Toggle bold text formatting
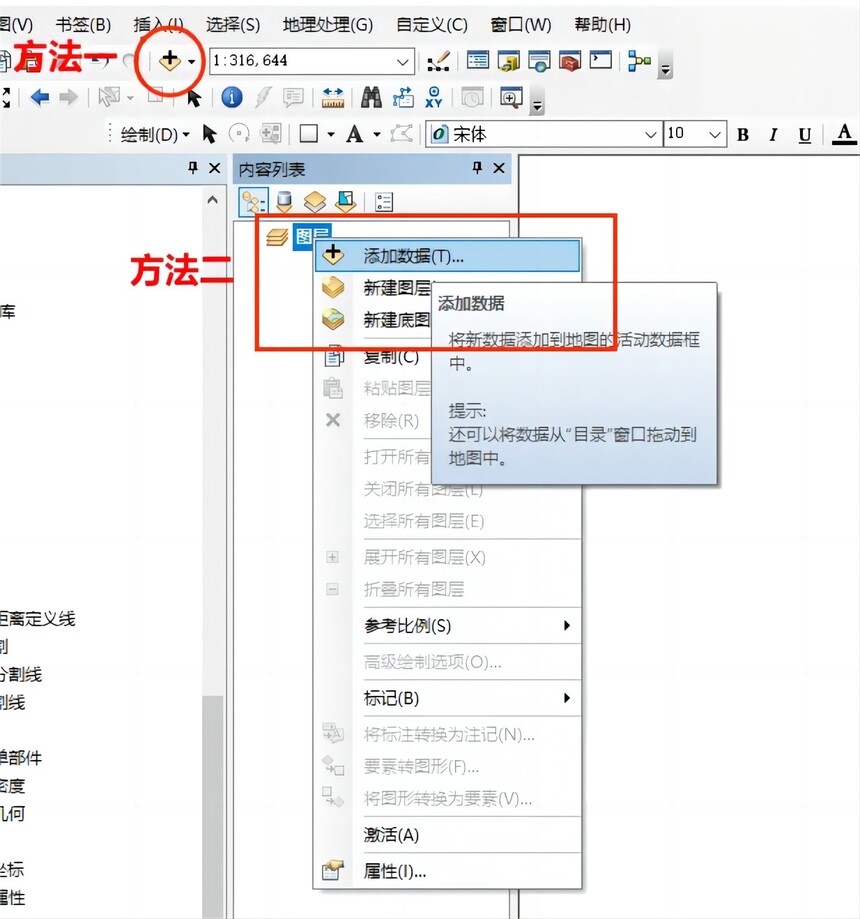Viewport: 860px width, 919px height. [x=743, y=135]
